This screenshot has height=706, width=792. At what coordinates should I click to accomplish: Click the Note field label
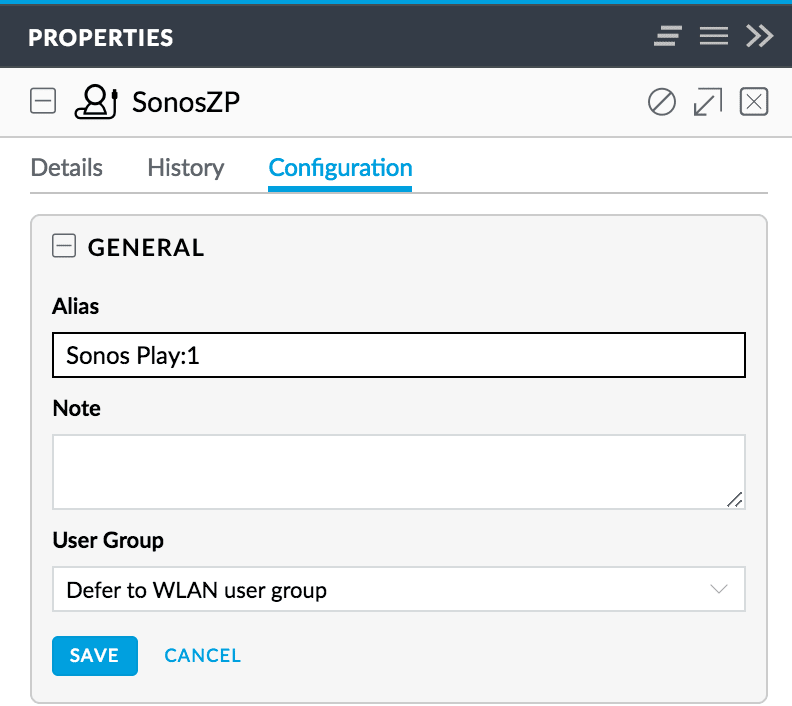(76, 408)
